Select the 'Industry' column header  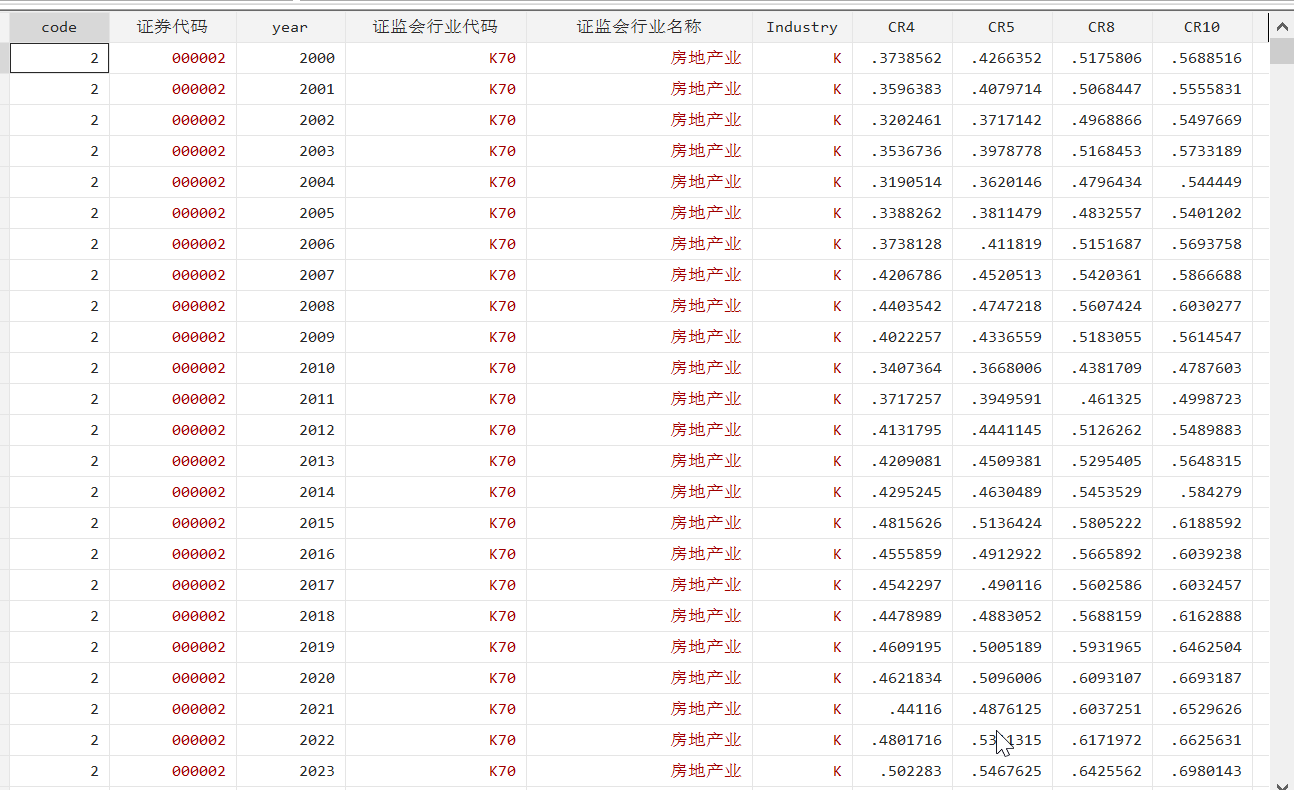tap(801, 27)
